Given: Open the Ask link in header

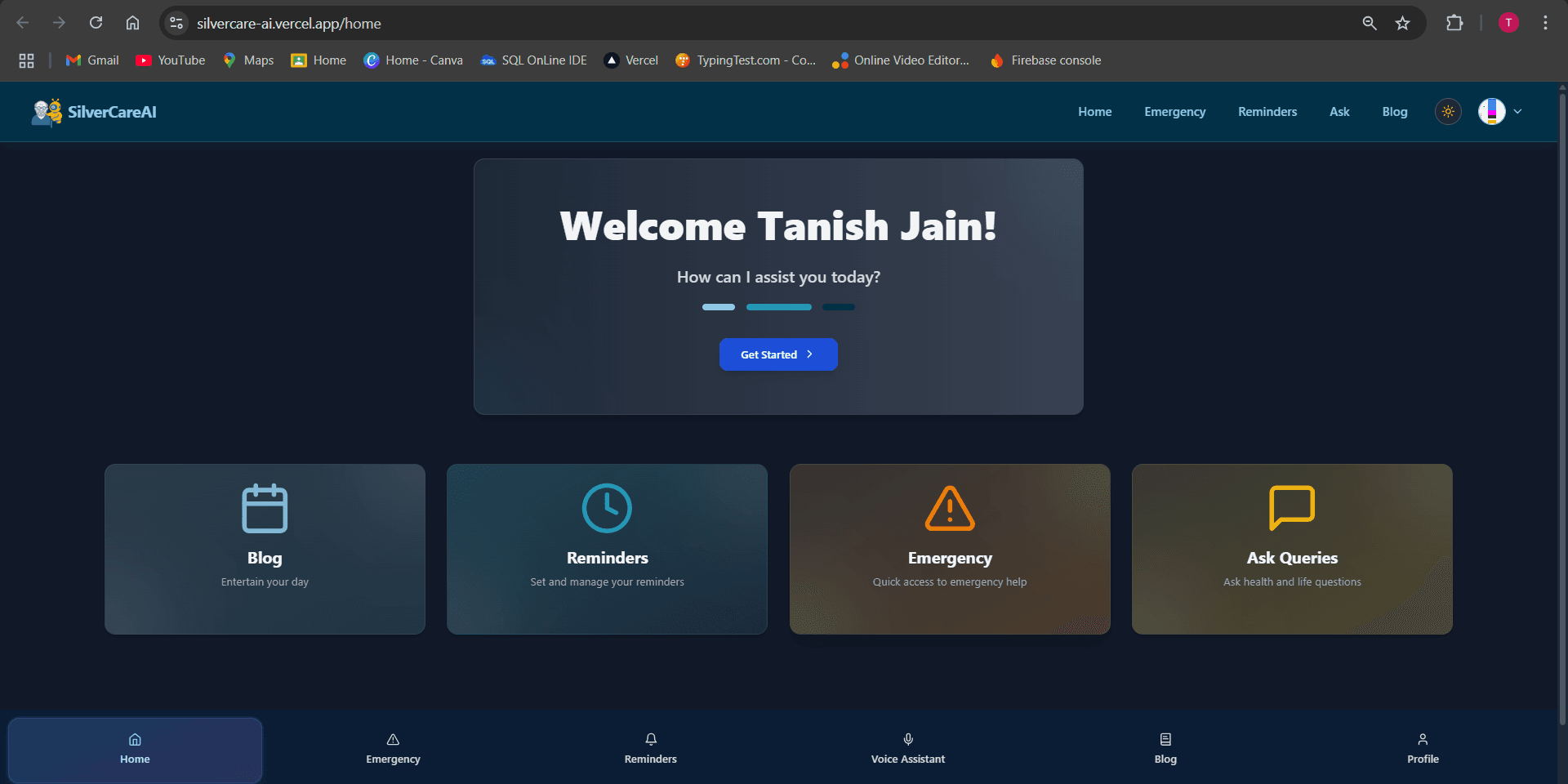Looking at the screenshot, I should coord(1339,112).
